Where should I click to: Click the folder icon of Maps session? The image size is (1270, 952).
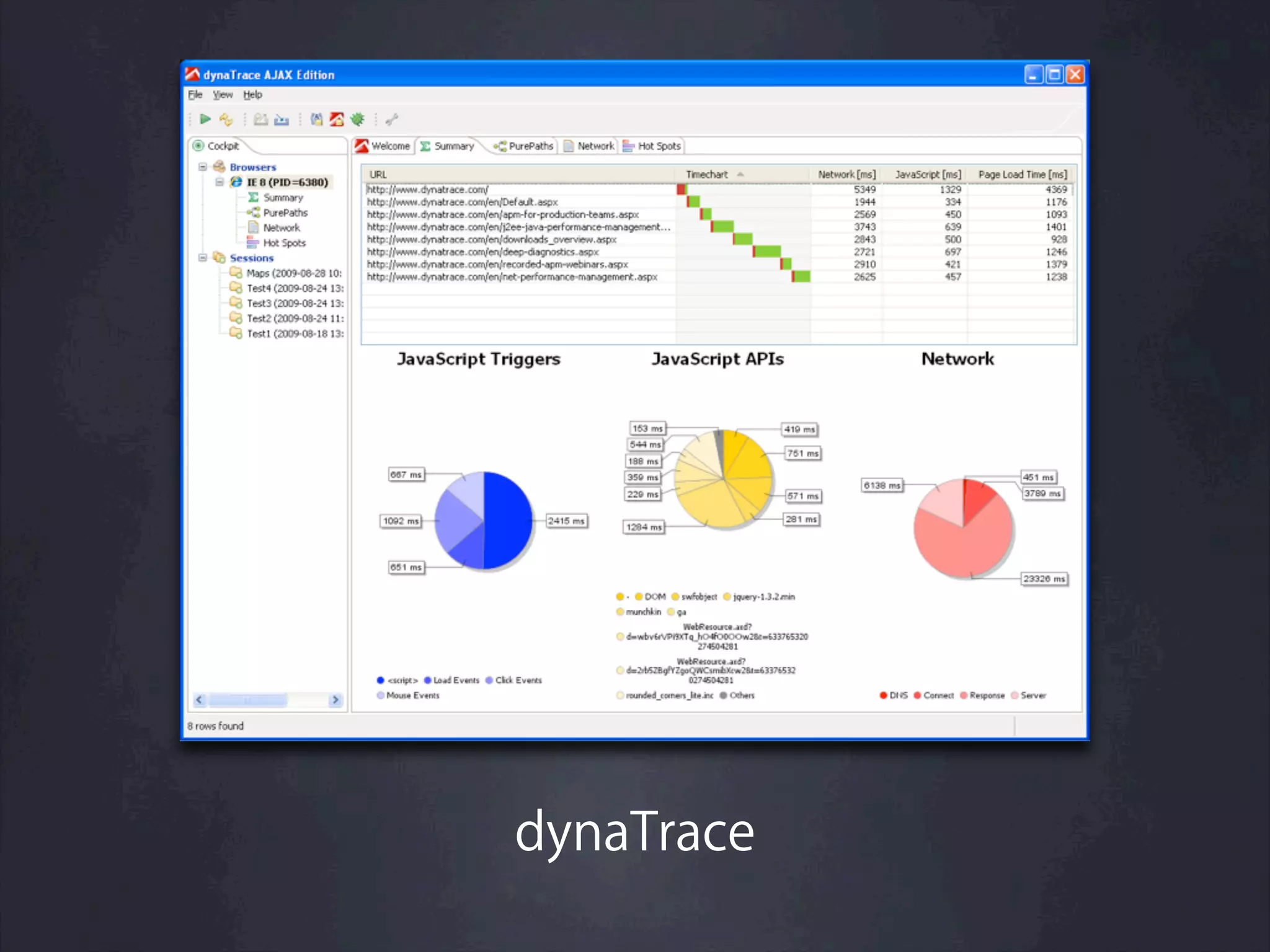click(x=236, y=273)
